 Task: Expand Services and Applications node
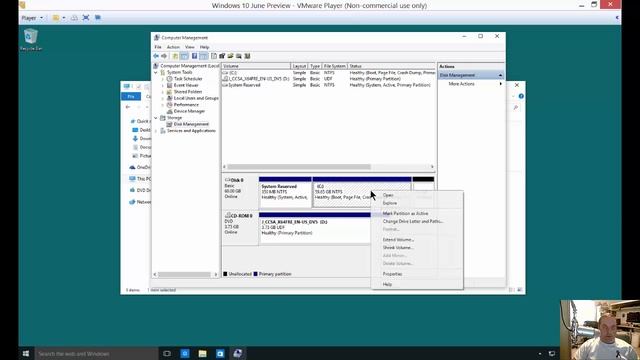coord(156,131)
